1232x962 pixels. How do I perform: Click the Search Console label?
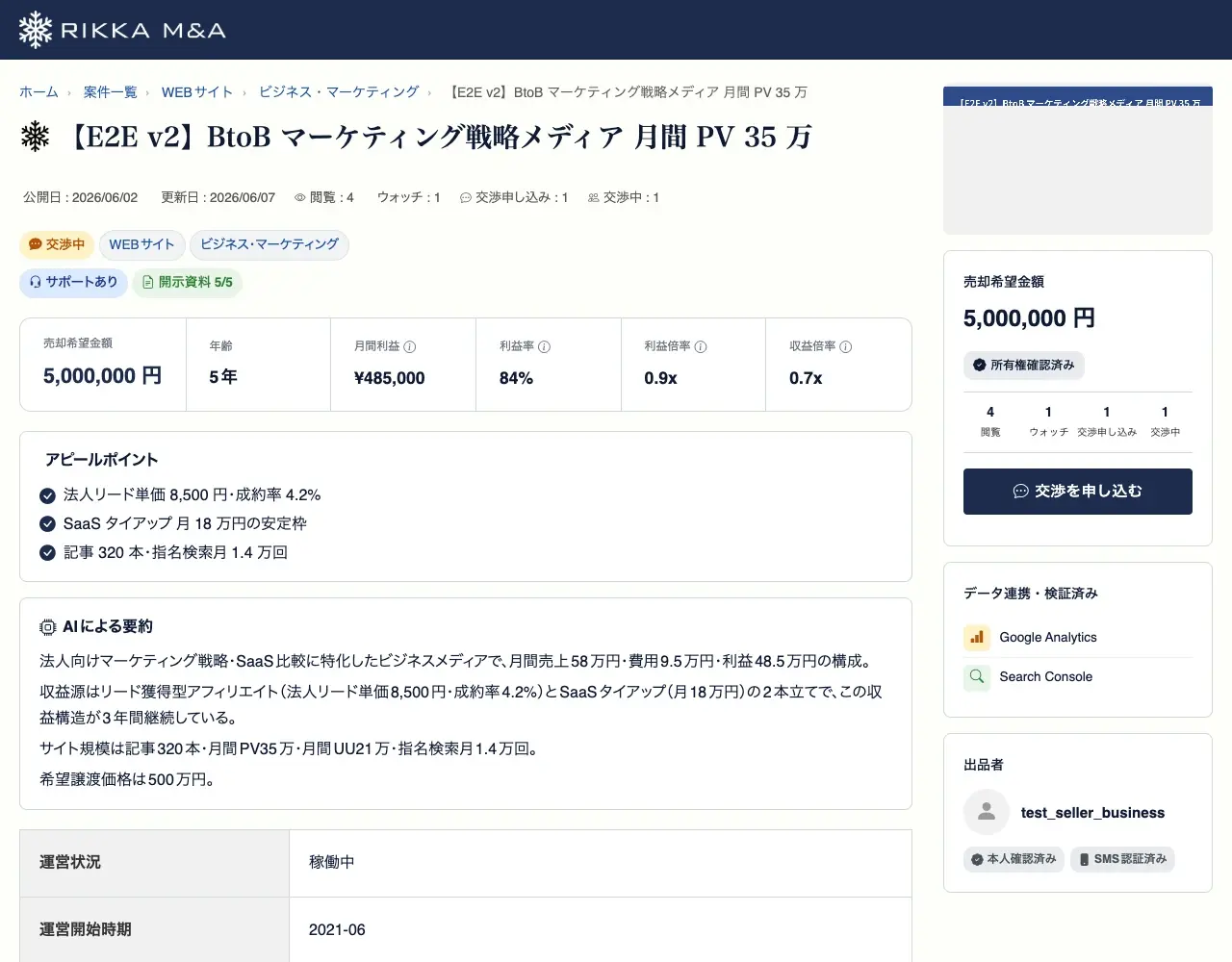(1046, 676)
